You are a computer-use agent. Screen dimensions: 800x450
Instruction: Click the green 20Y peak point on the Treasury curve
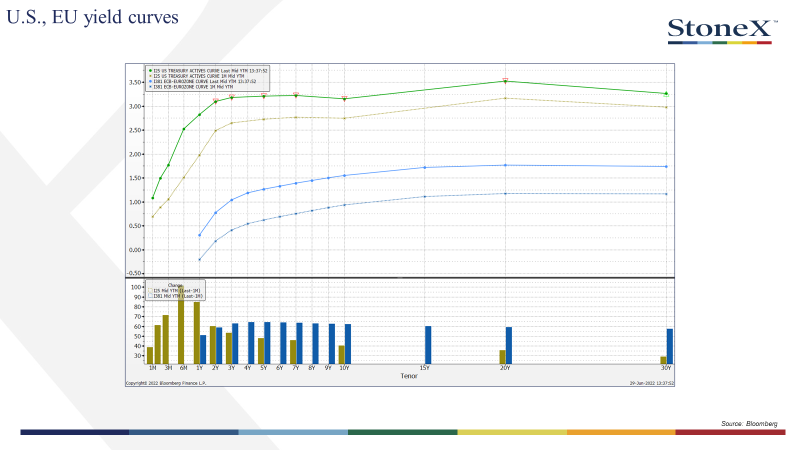tap(505, 82)
